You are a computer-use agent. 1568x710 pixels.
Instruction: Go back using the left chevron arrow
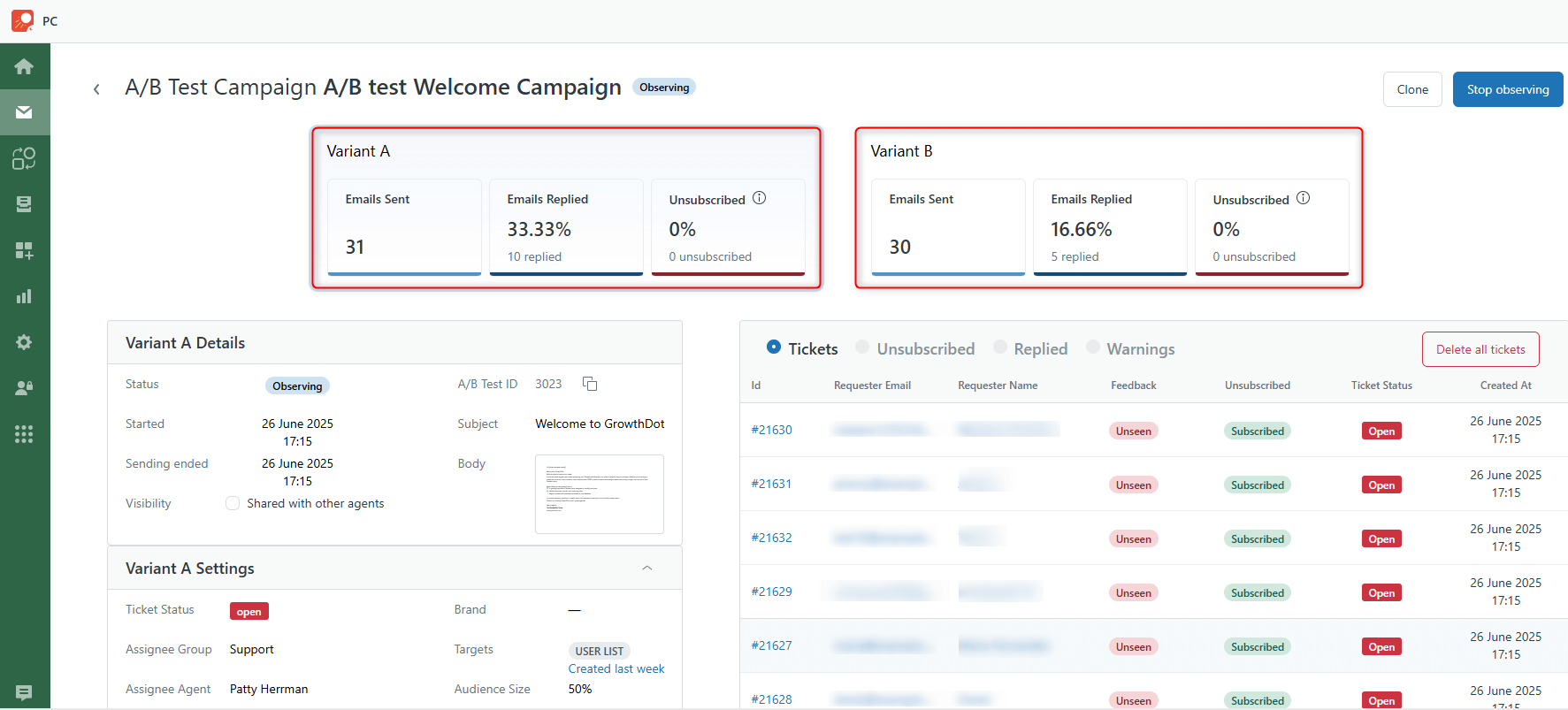pyautogui.click(x=96, y=88)
